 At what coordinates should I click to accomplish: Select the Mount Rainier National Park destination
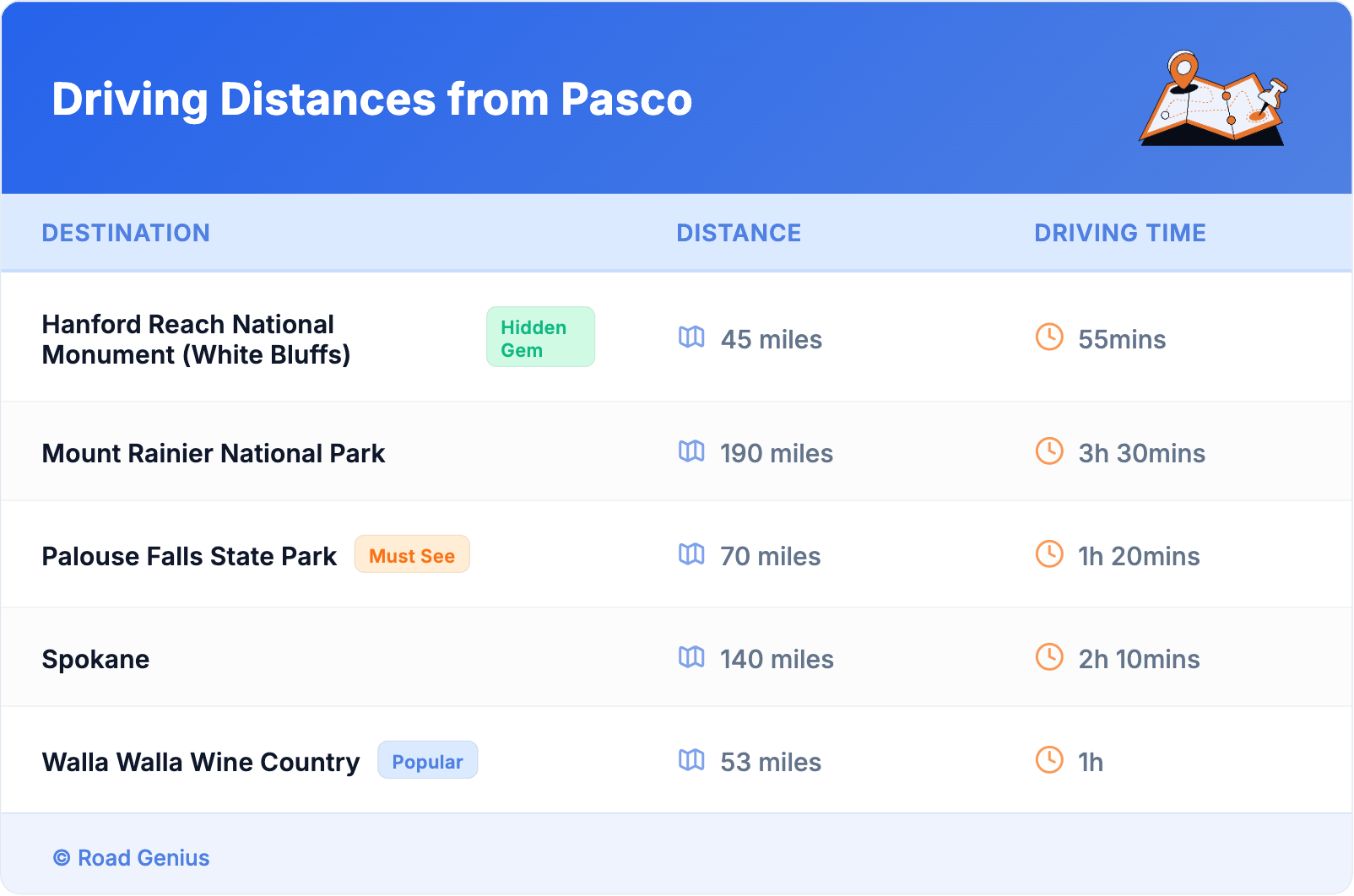pos(214,454)
